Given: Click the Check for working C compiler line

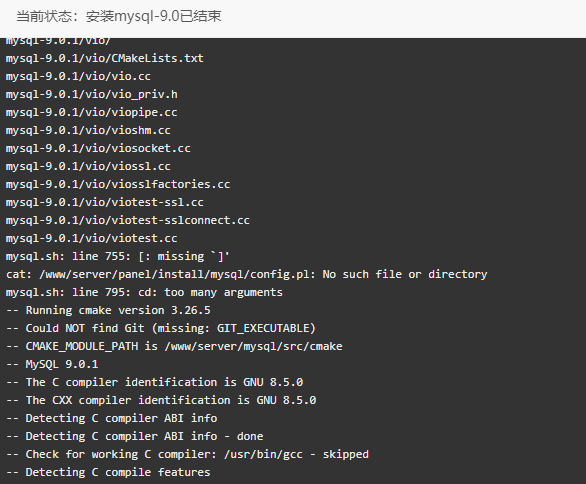Looking at the screenshot, I should [187, 454].
